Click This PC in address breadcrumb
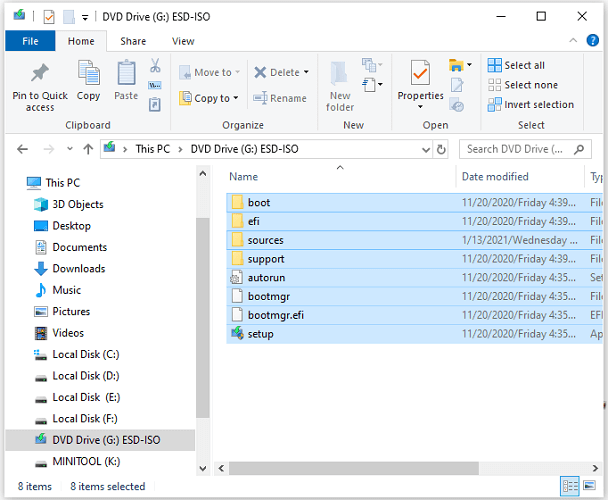The image size is (608, 500). coord(153,149)
